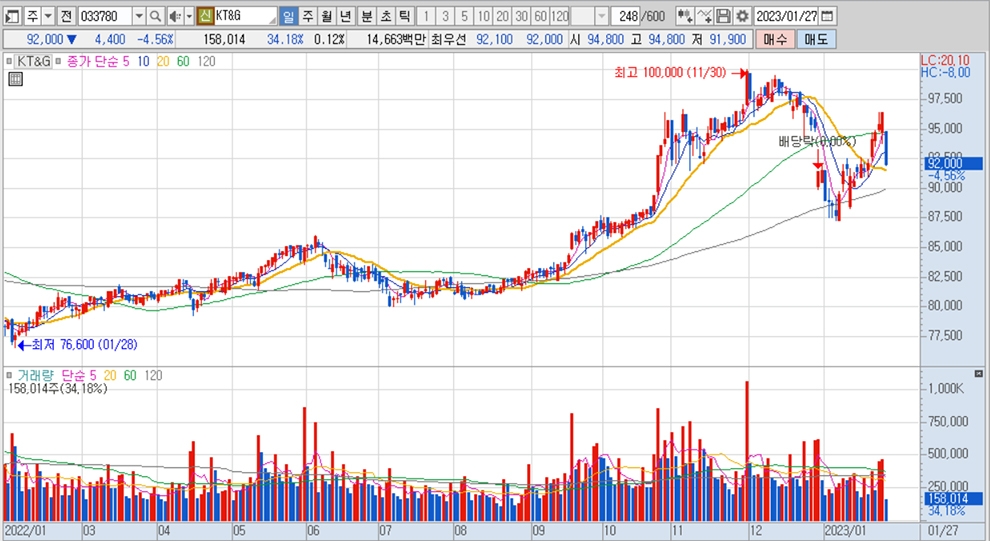The width and height of the screenshot is (990, 541).
Task: Select the 주 (weekly) period tab
Action: [307, 16]
